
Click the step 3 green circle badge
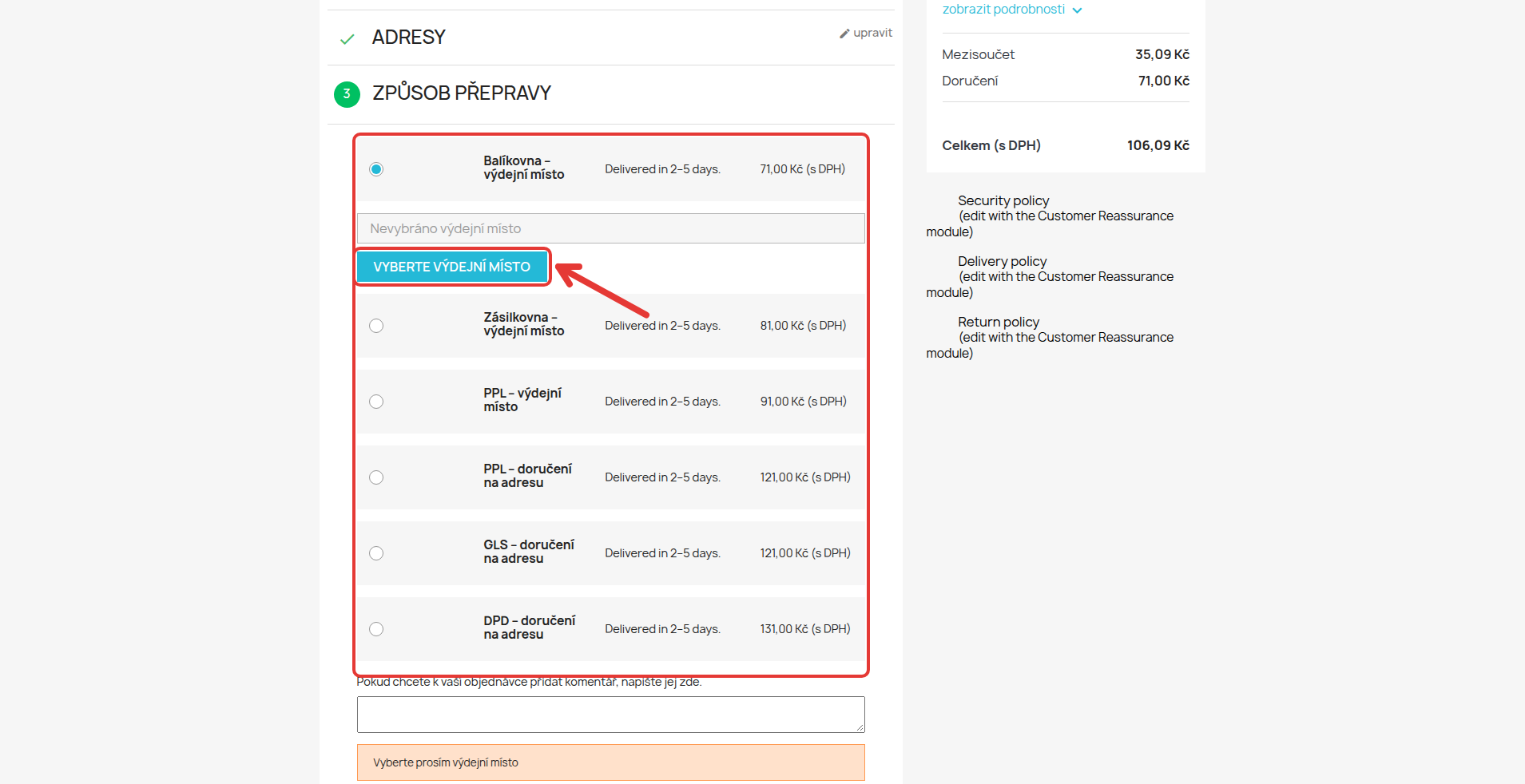[347, 94]
